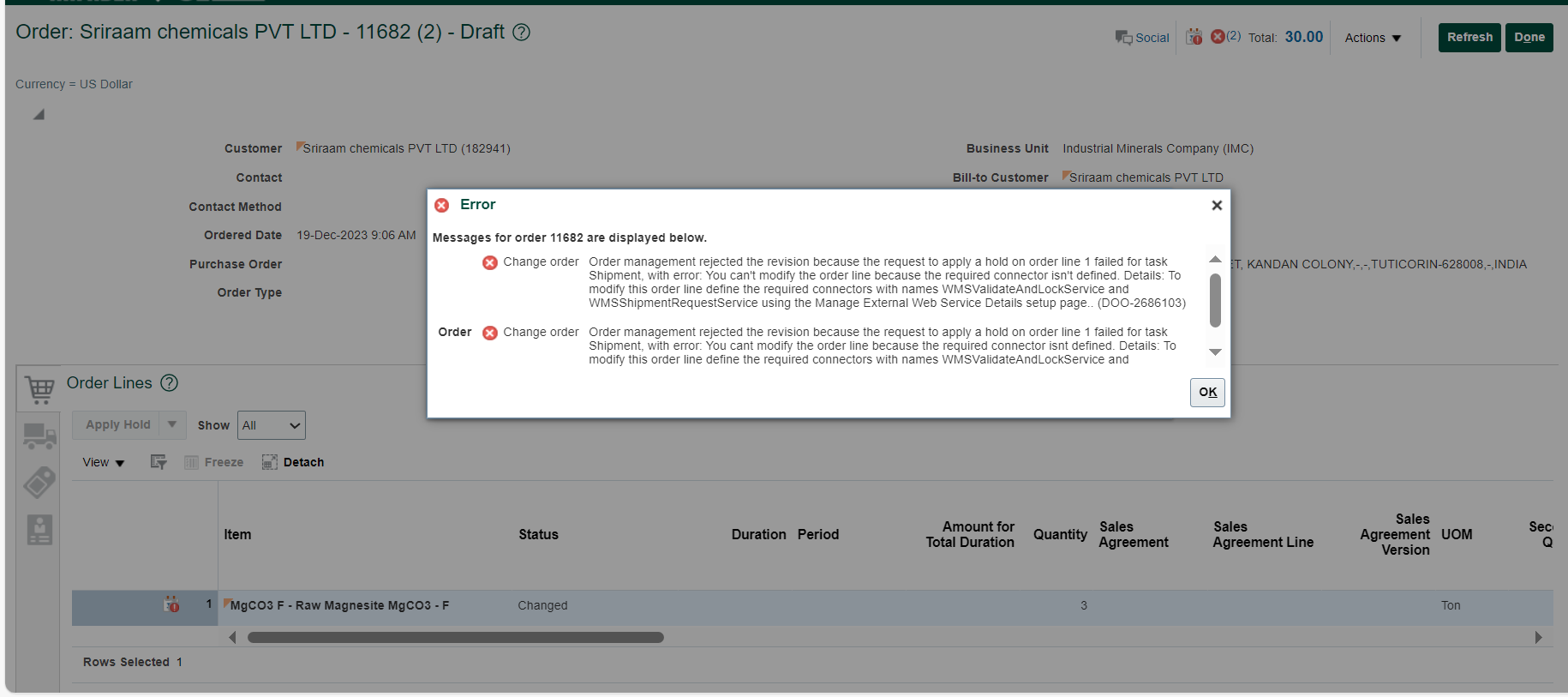
Task: Select the shopping cart Order Lines tab icon
Action: (39, 389)
